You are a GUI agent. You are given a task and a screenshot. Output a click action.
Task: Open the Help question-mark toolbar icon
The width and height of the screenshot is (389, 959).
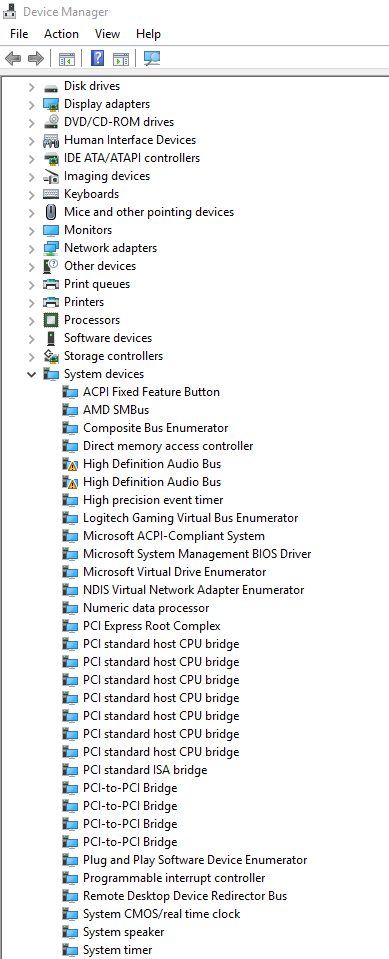click(x=97, y=59)
